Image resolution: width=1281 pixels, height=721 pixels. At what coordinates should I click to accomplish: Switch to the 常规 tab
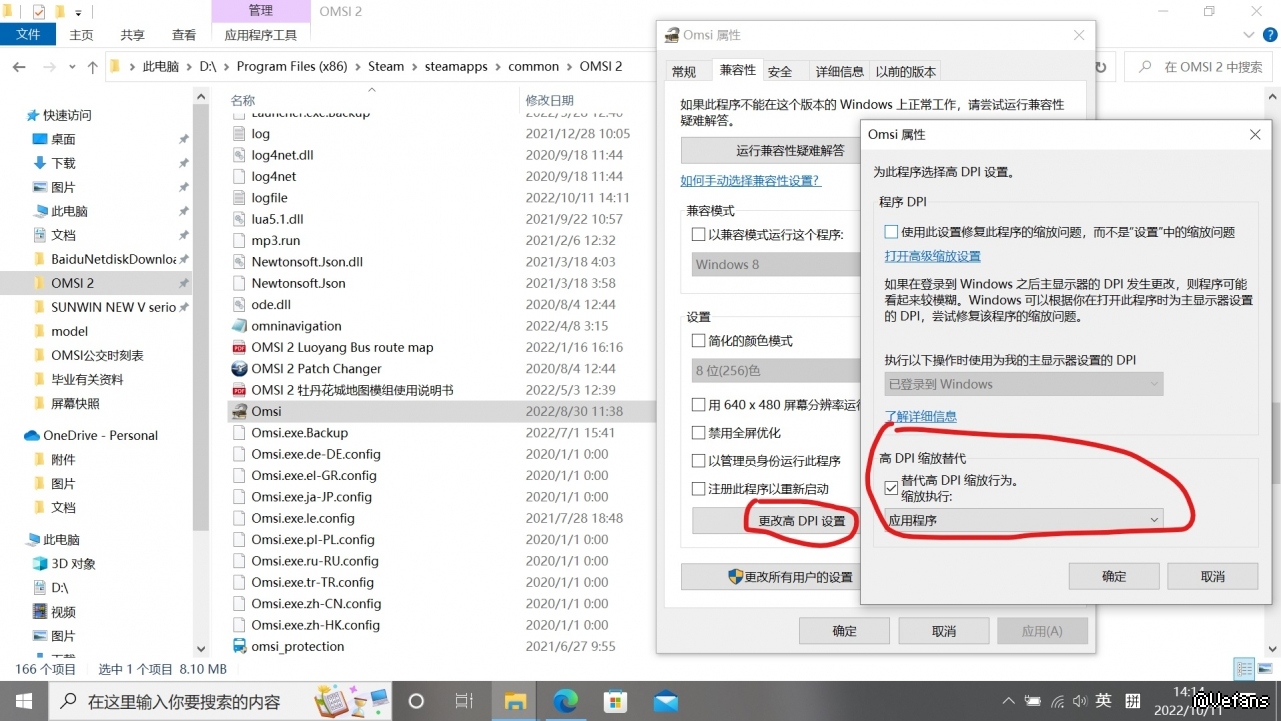684,72
